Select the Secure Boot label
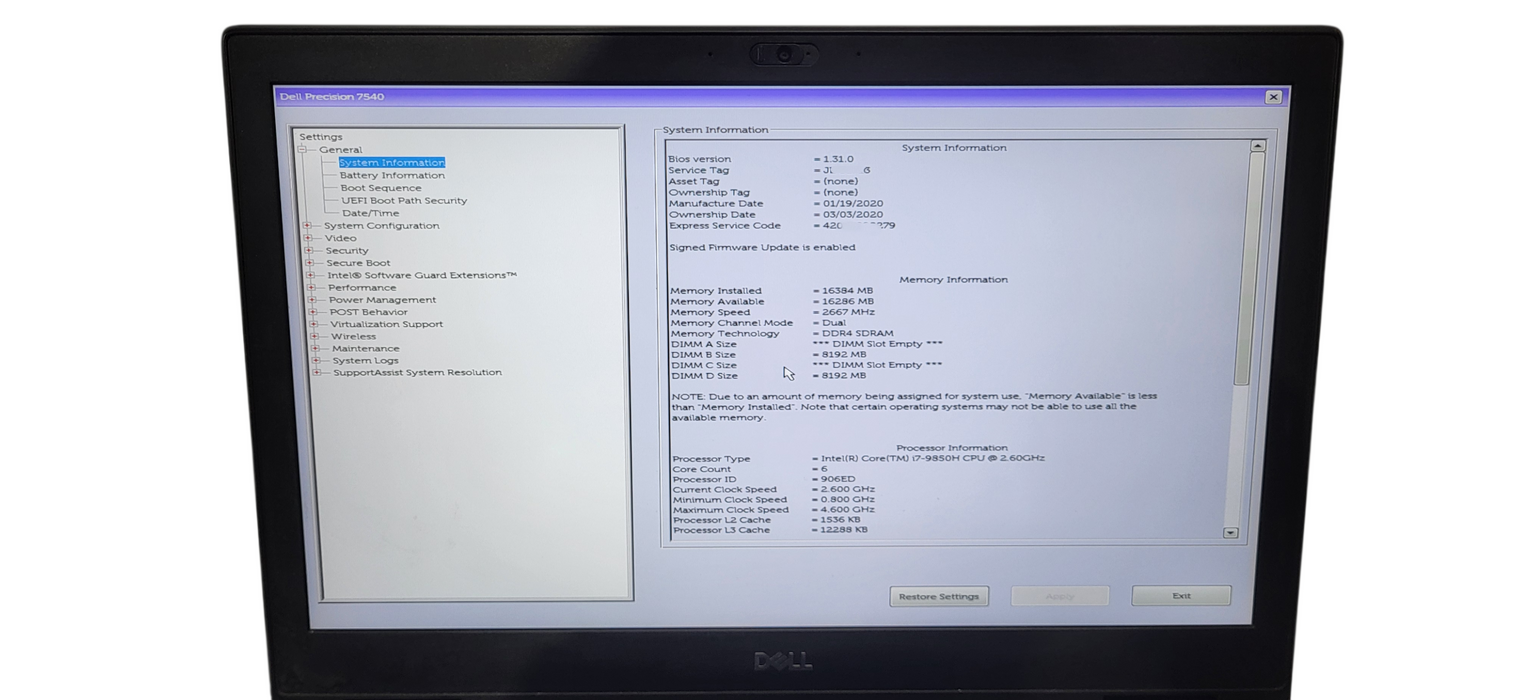 pos(358,263)
